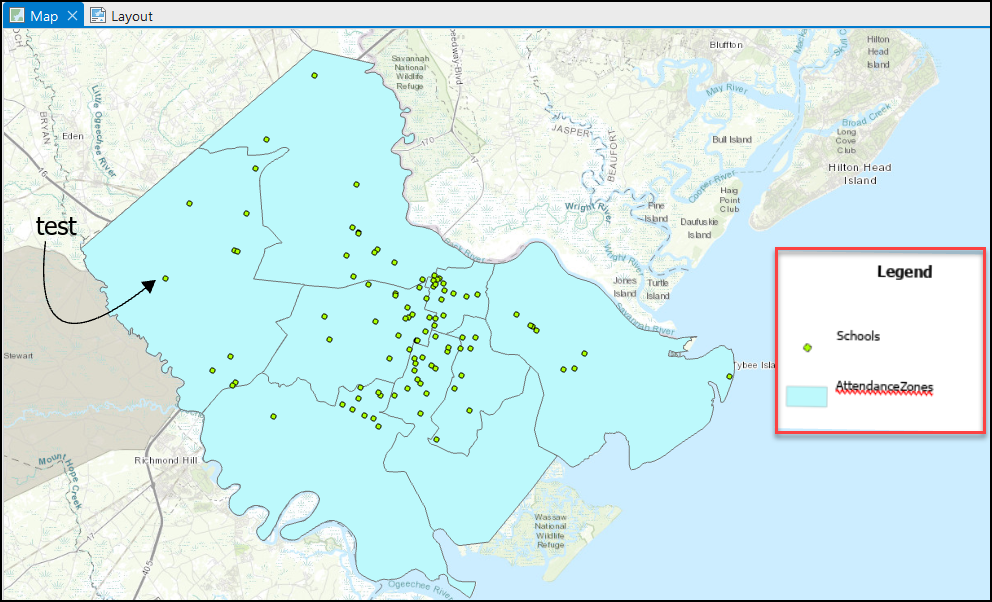
Task: Click the Schools label in legend
Action: [x=858, y=336]
